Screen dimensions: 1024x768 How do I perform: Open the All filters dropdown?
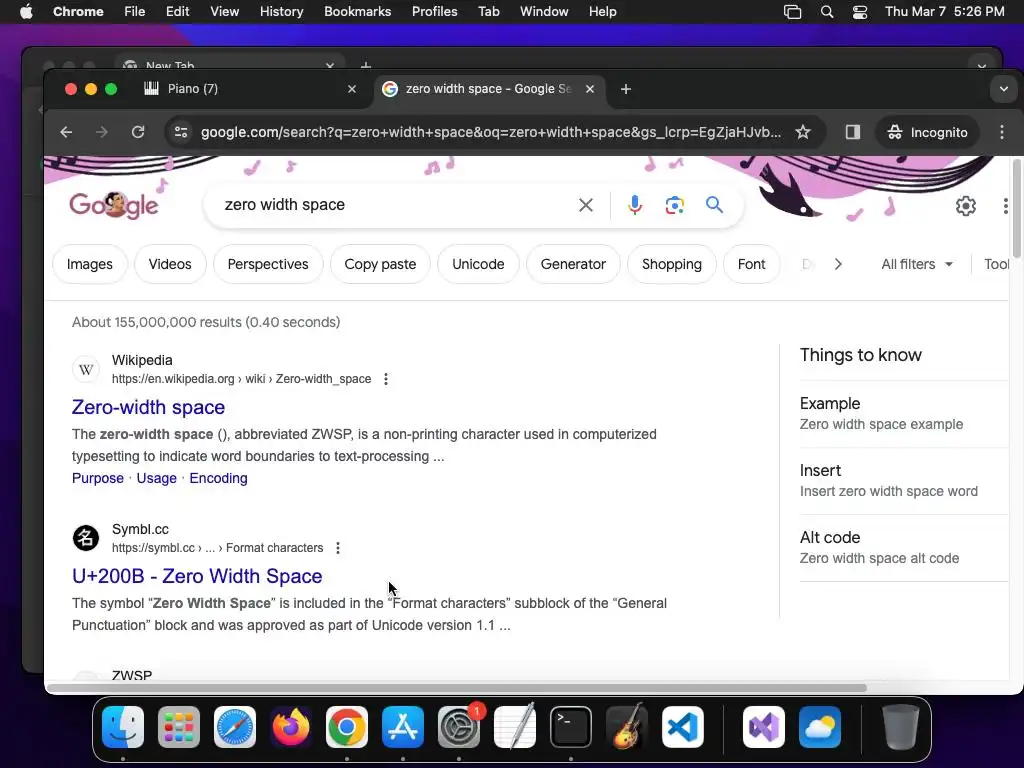917,264
